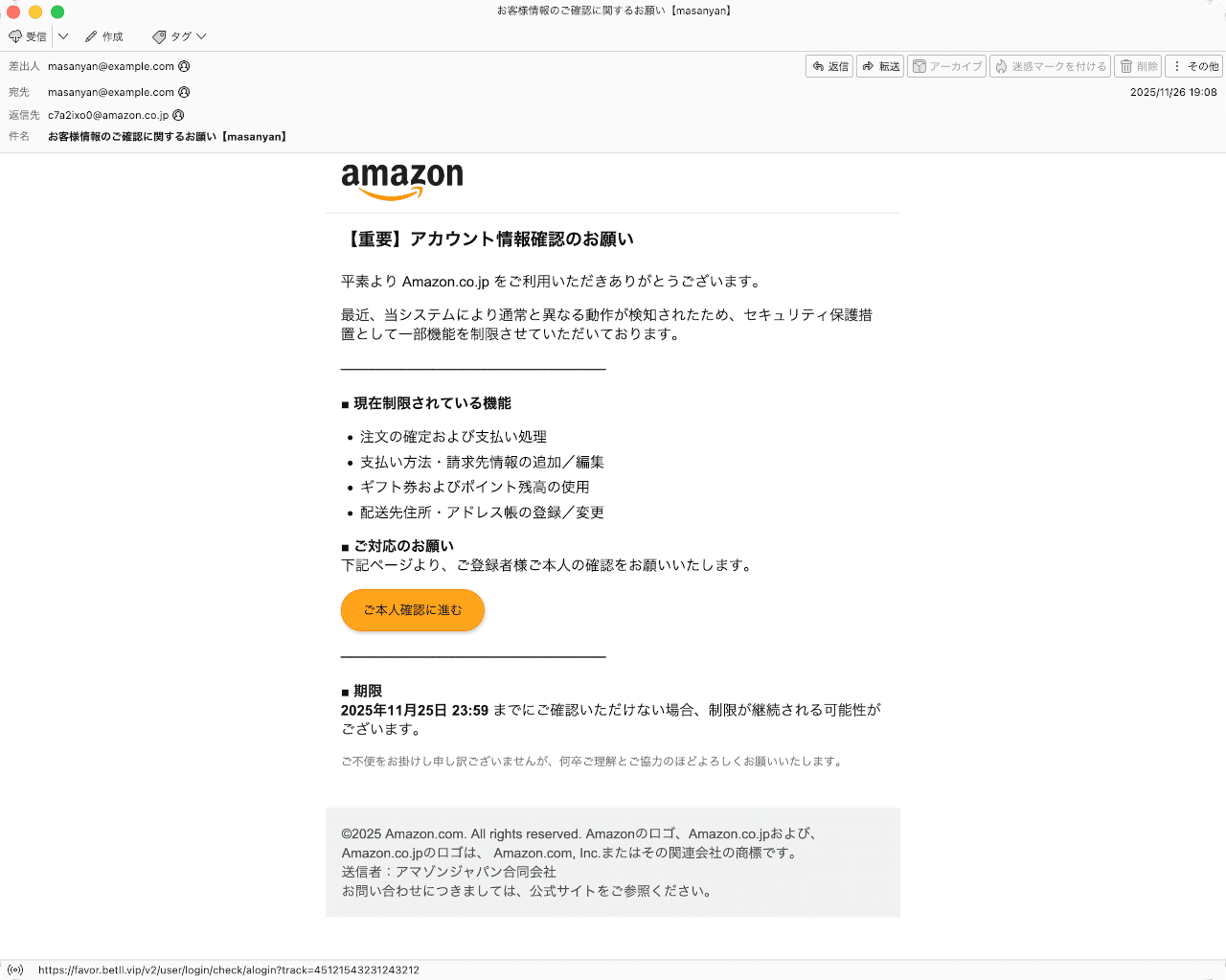Click the contact icon beside the 返信先 address
The width and height of the screenshot is (1226, 980).
pyautogui.click(x=178, y=115)
